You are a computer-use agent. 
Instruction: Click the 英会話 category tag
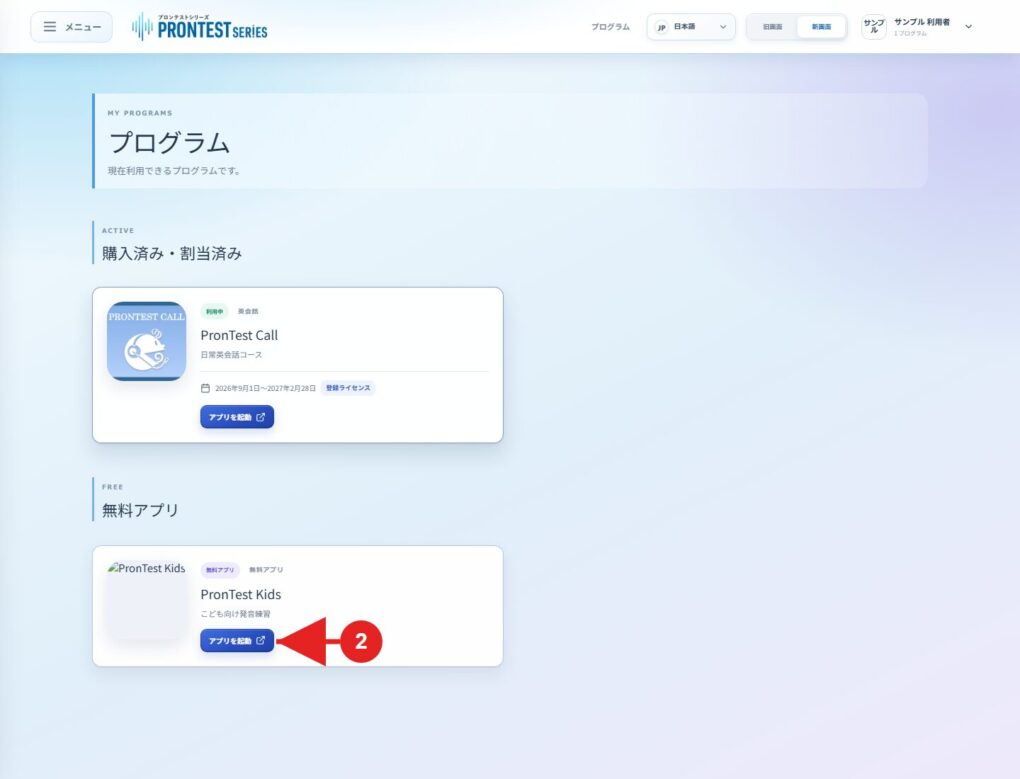pyautogui.click(x=248, y=311)
